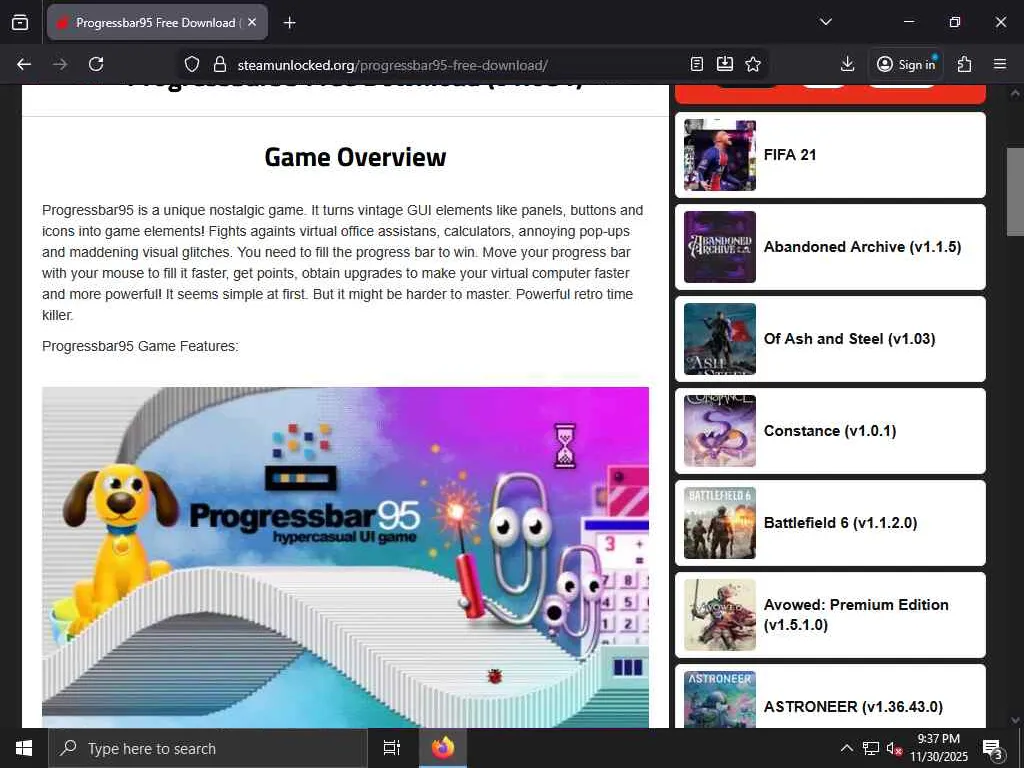Open Abandoned Archive (v1.1.5) link
Screen dimensions: 1024x768
pos(862,247)
